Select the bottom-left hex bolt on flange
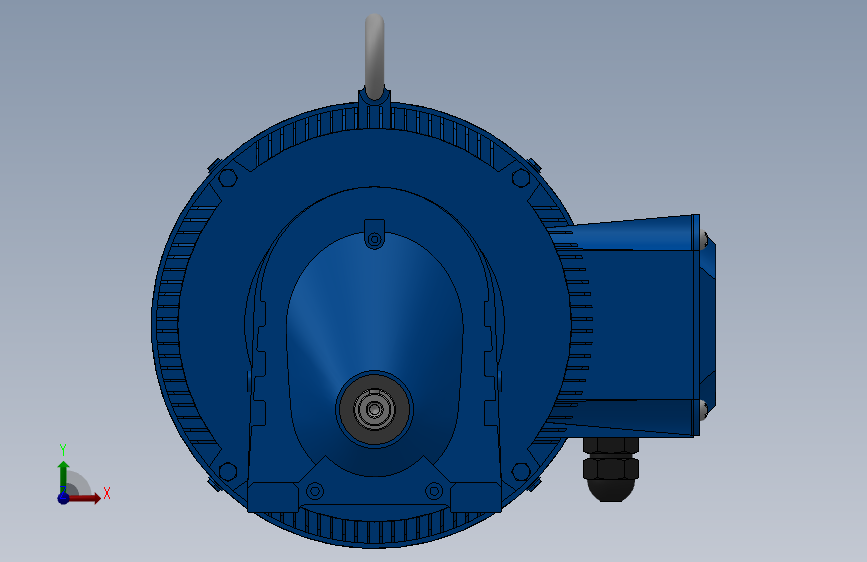 click(x=228, y=471)
